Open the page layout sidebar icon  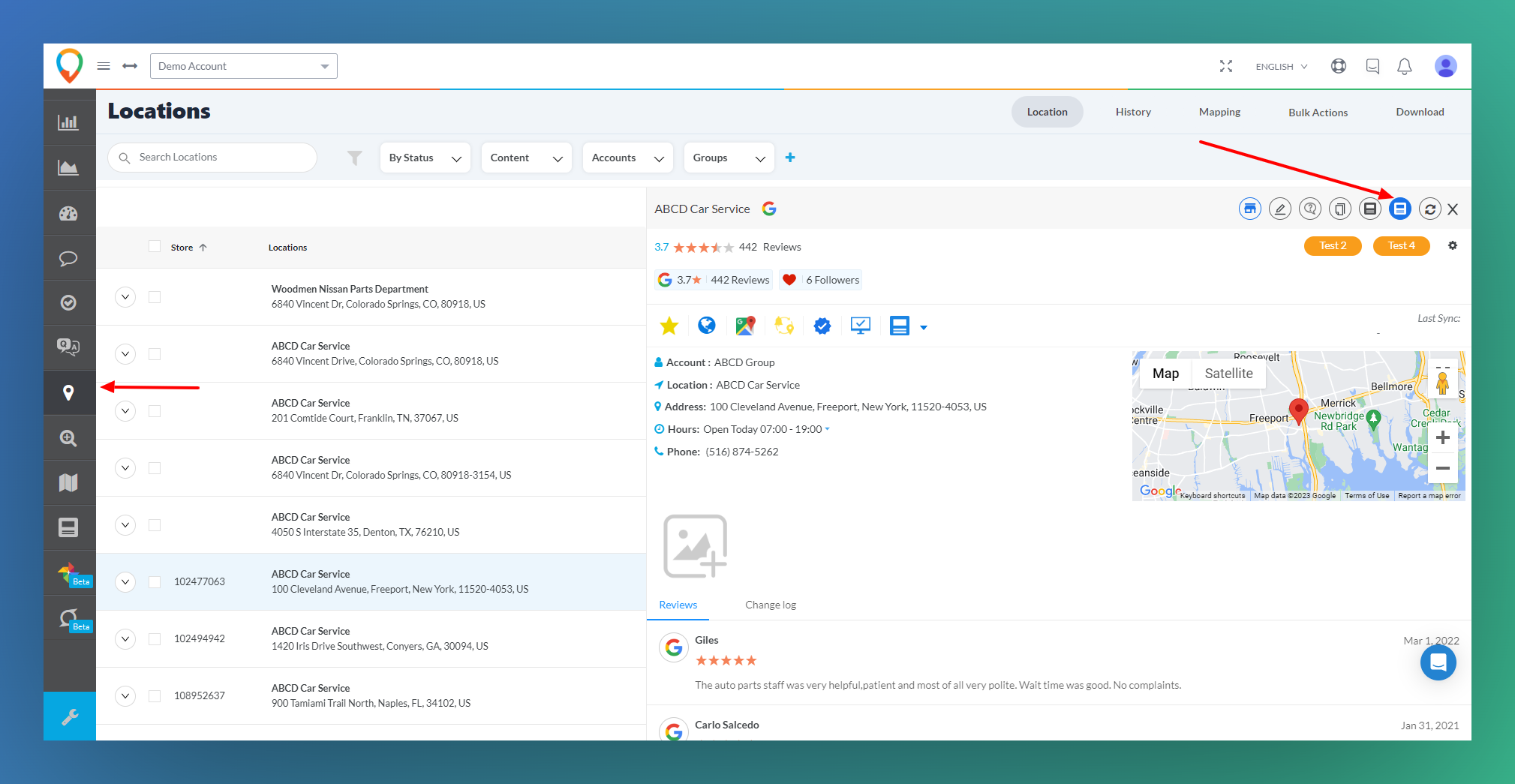[68, 527]
